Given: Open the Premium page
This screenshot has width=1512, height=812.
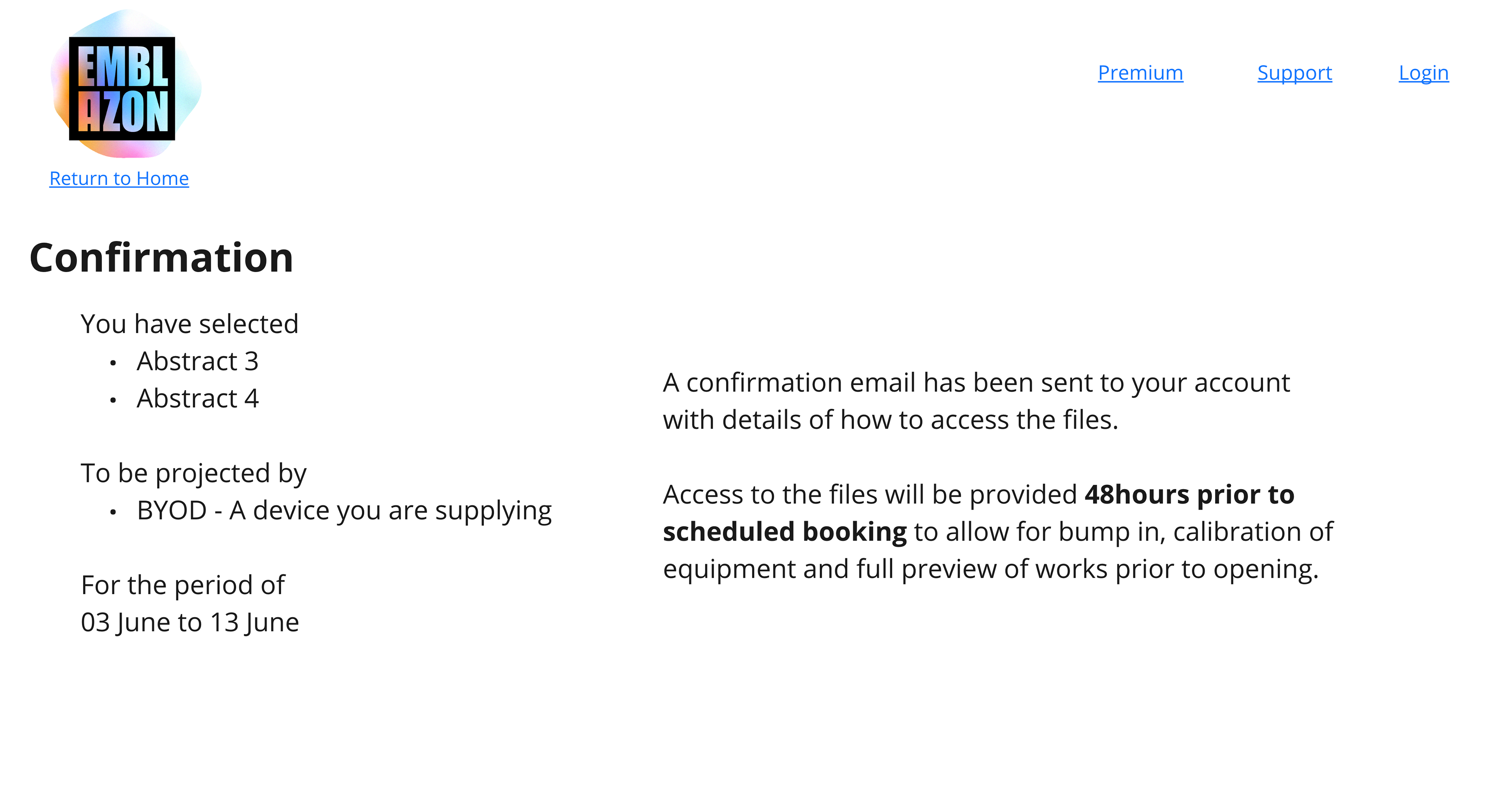Looking at the screenshot, I should (1140, 73).
